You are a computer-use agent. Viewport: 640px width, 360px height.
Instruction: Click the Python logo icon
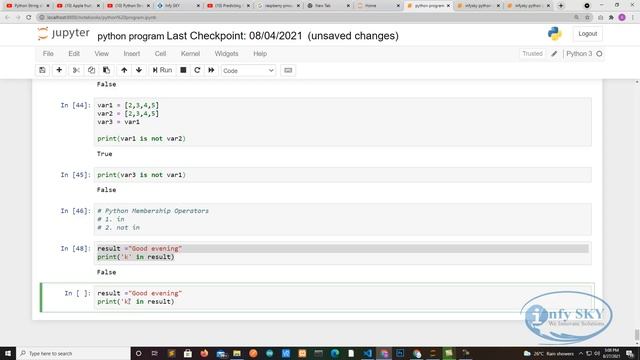click(555, 34)
